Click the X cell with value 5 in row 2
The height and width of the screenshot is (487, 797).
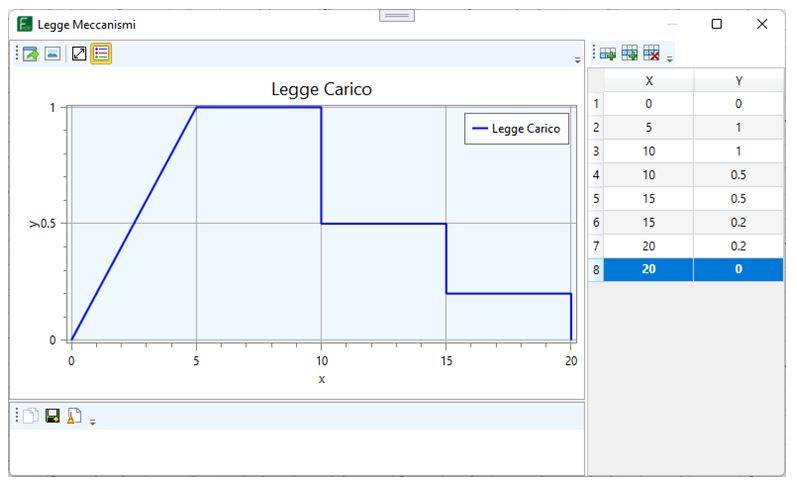pyautogui.click(x=649, y=127)
